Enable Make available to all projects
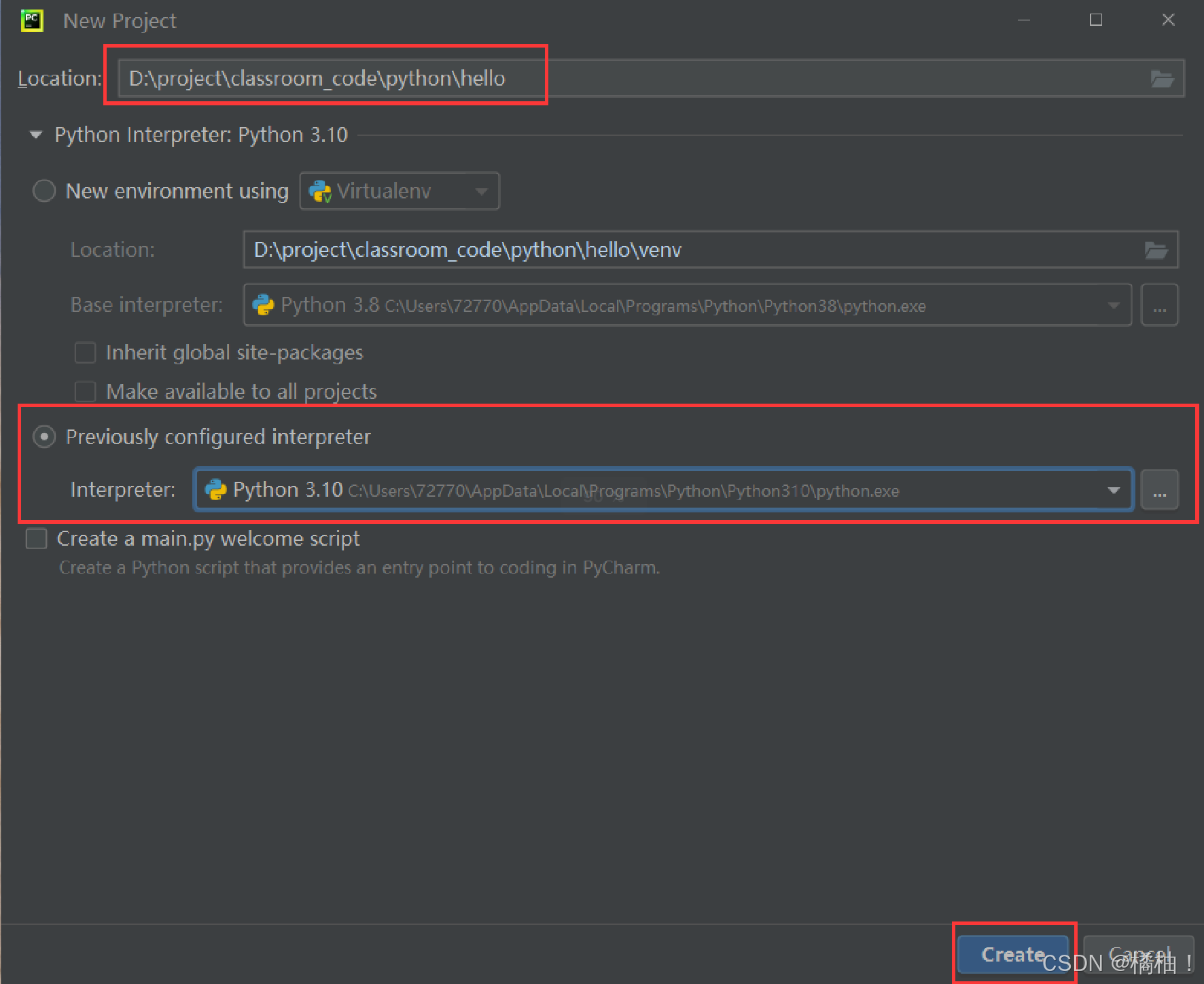Image resolution: width=1204 pixels, height=984 pixels. coord(85,391)
